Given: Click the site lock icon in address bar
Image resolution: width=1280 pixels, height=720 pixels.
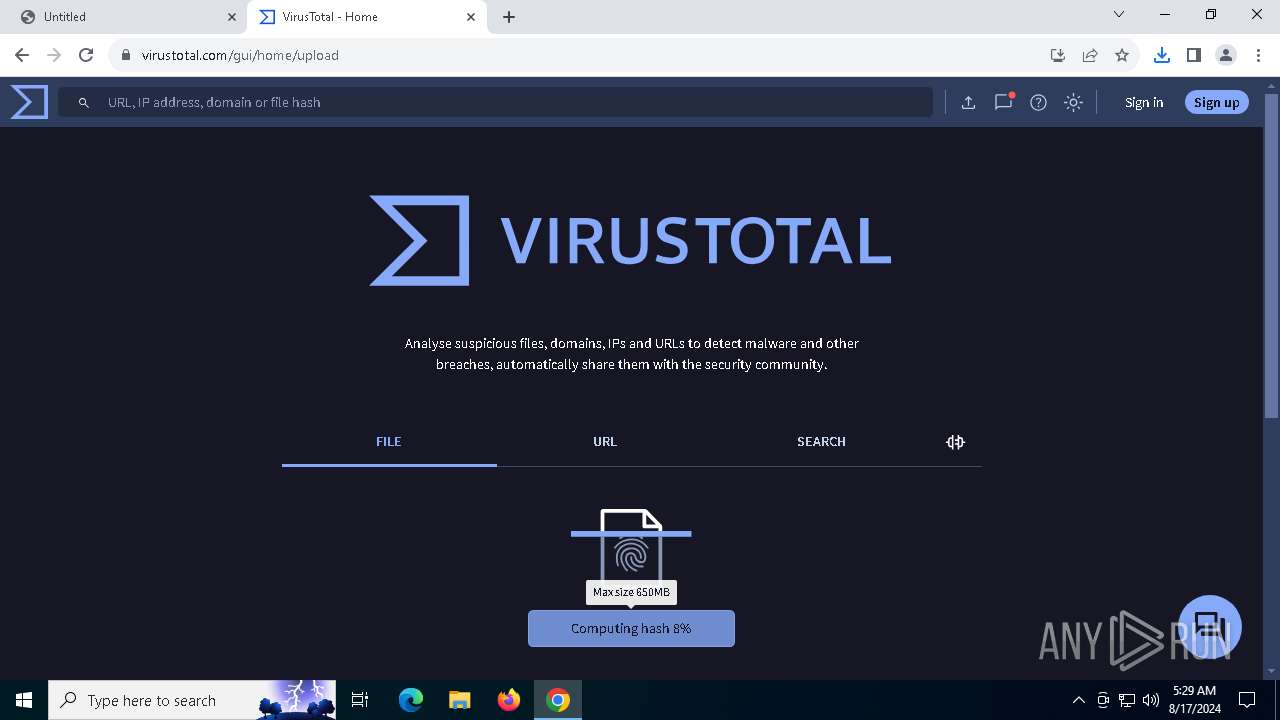Looking at the screenshot, I should click(x=126, y=55).
